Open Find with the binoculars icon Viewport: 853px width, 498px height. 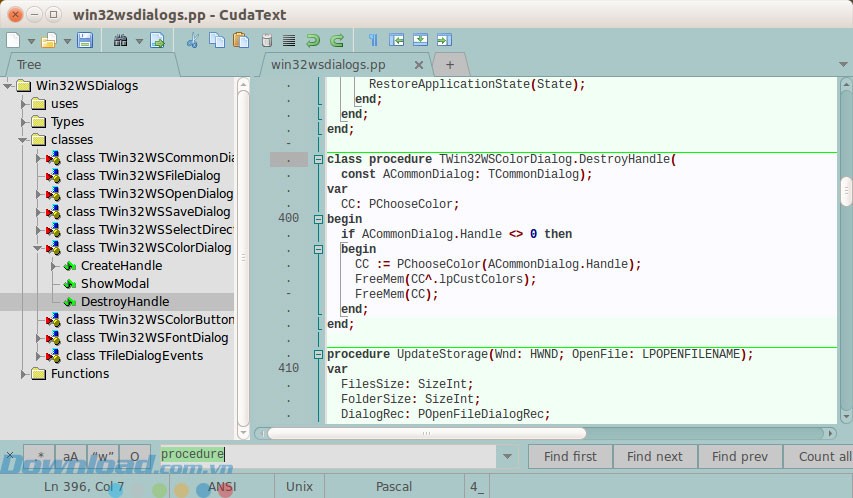point(121,41)
